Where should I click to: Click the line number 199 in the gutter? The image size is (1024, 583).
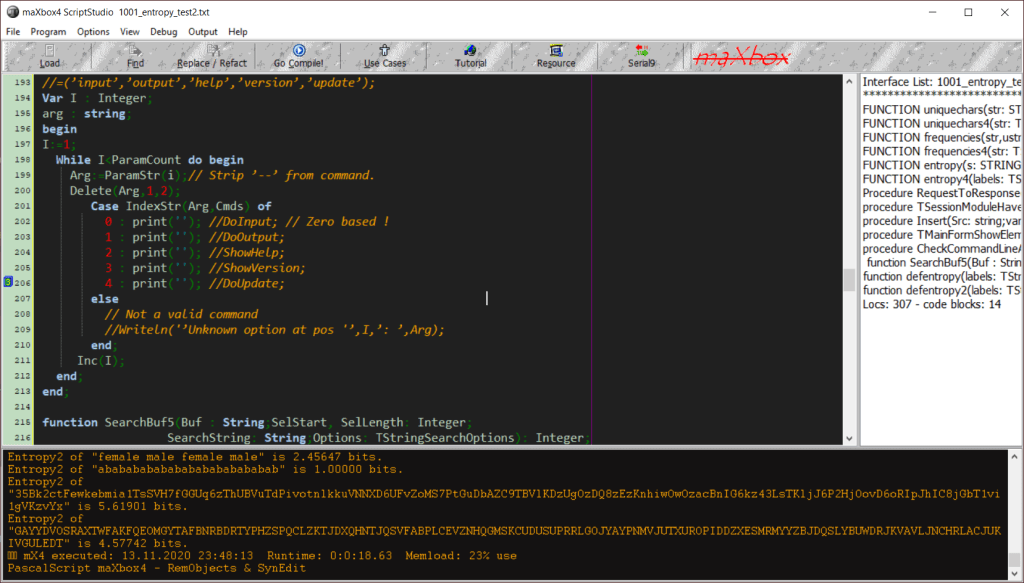[x=23, y=175]
